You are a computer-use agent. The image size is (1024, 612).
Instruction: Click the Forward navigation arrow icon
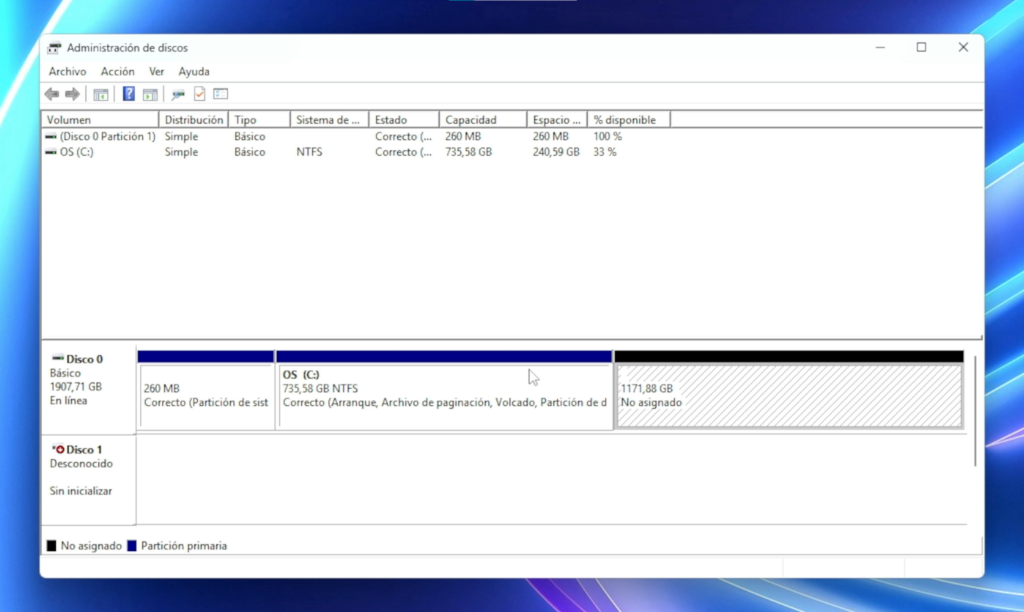[x=70, y=94]
